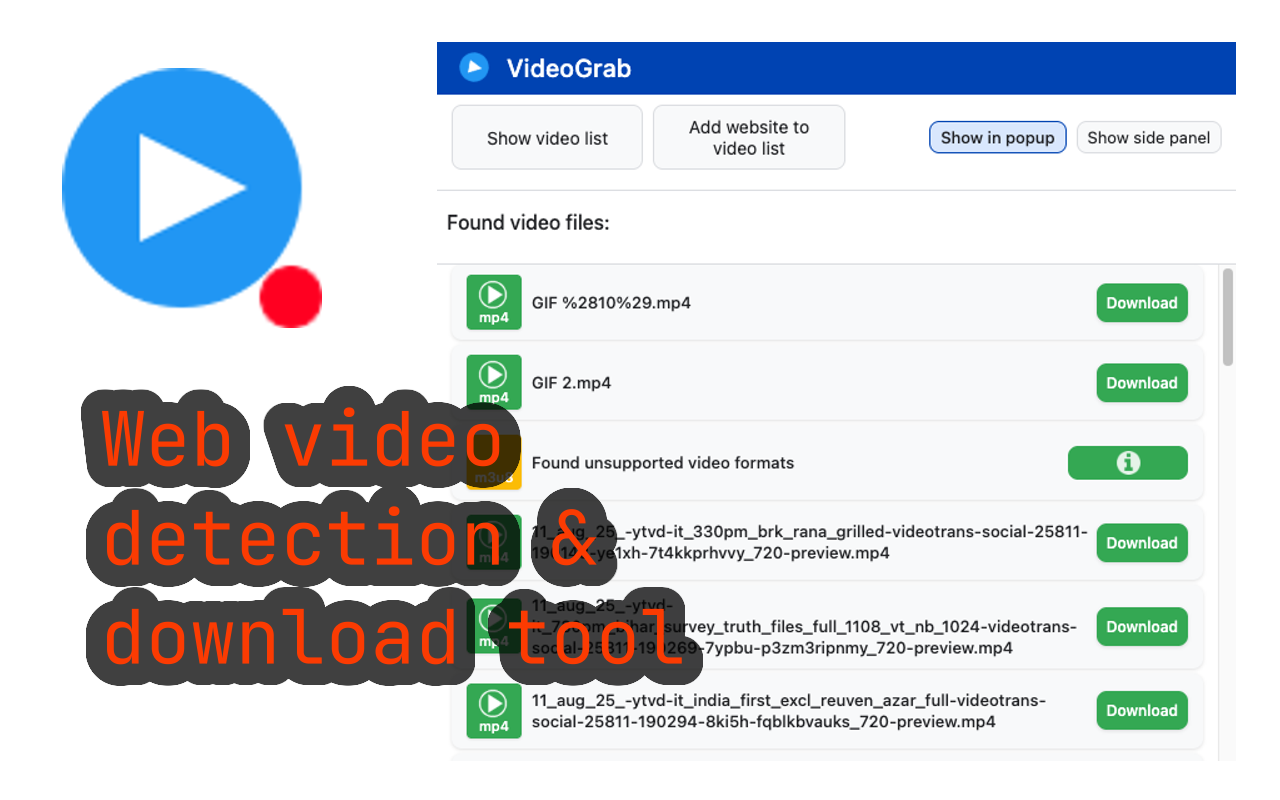Click the mp4 icon beside GIF 2.mp4
The height and width of the screenshot is (800, 1280).
494,382
